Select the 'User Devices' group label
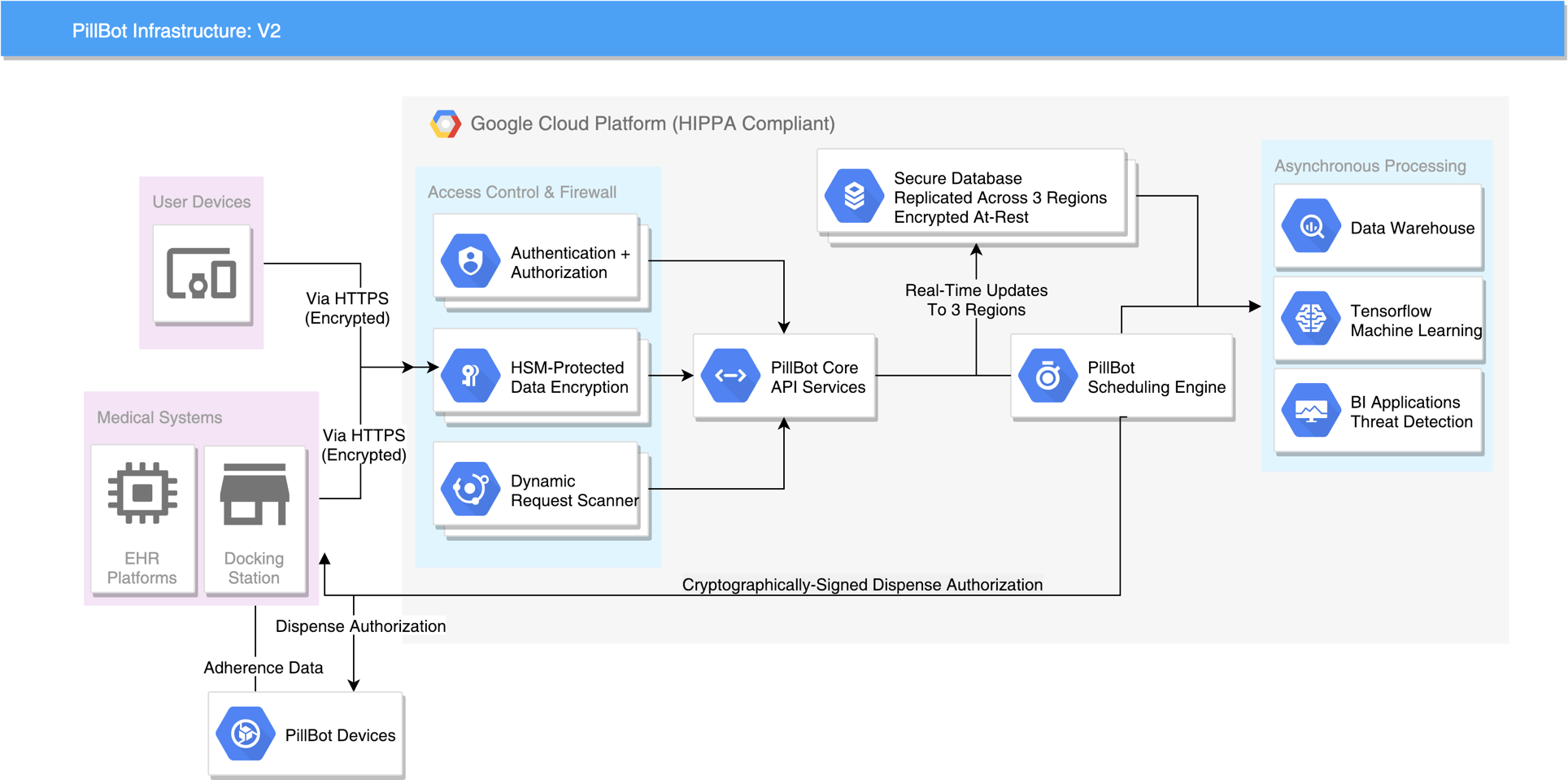Viewport: 1568px width, 780px height. [x=202, y=202]
